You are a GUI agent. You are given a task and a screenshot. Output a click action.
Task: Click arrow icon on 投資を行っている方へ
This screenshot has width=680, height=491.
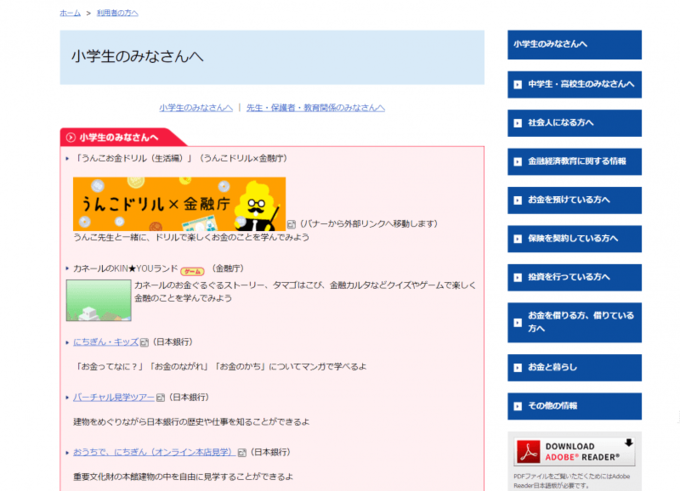coord(518,277)
